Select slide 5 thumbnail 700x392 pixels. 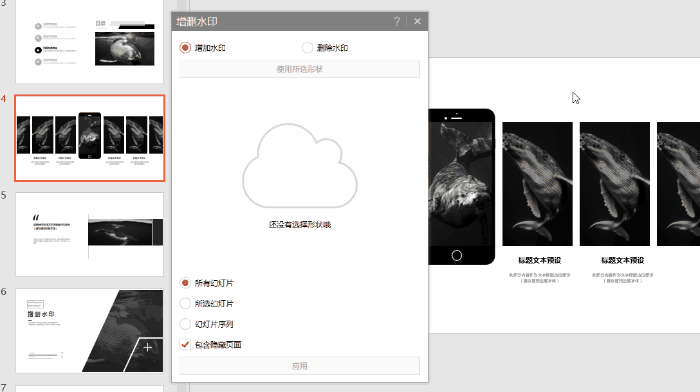(x=89, y=234)
